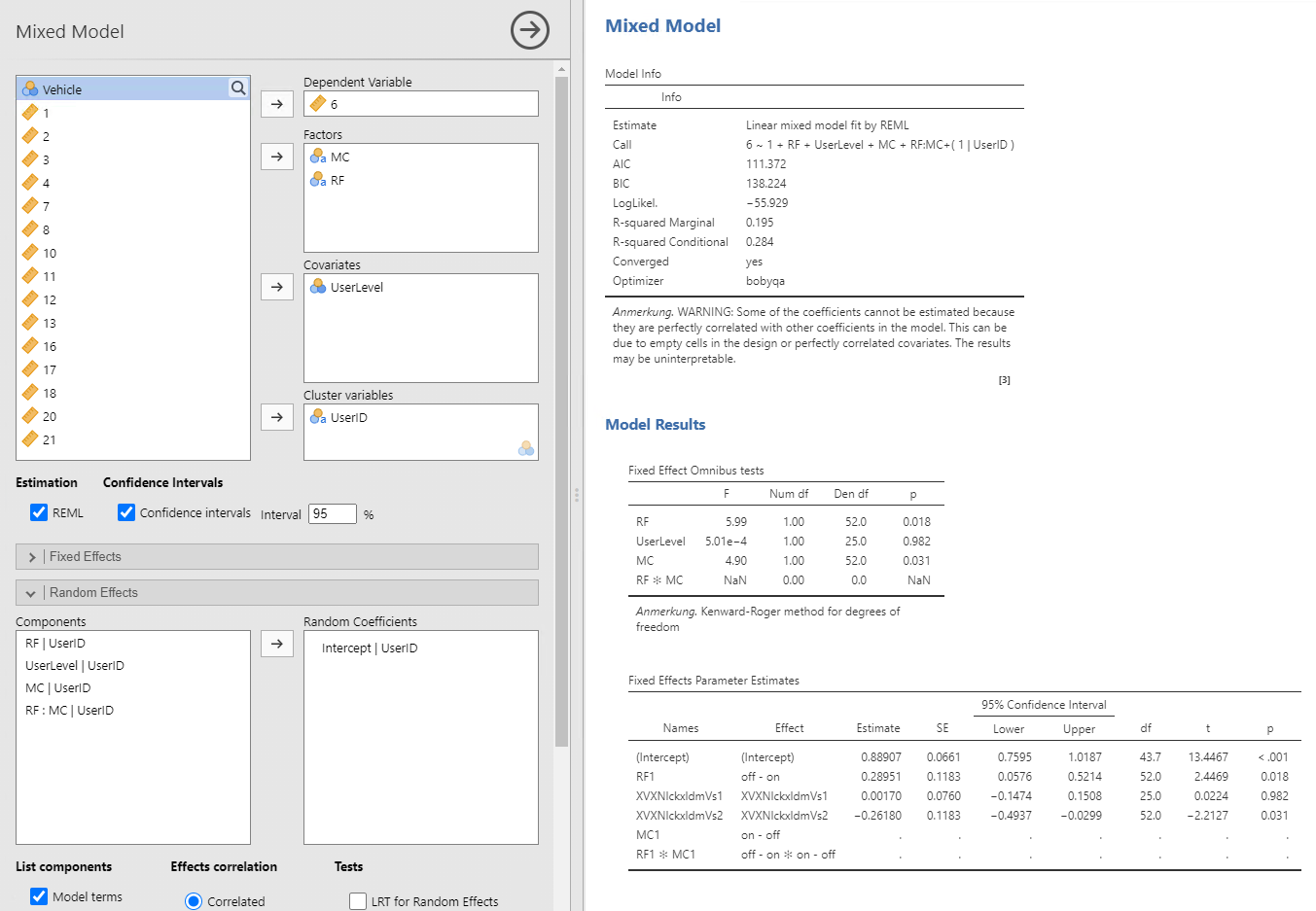Click the Factors assign arrow
This screenshot has width=1316, height=911.
click(277, 157)
